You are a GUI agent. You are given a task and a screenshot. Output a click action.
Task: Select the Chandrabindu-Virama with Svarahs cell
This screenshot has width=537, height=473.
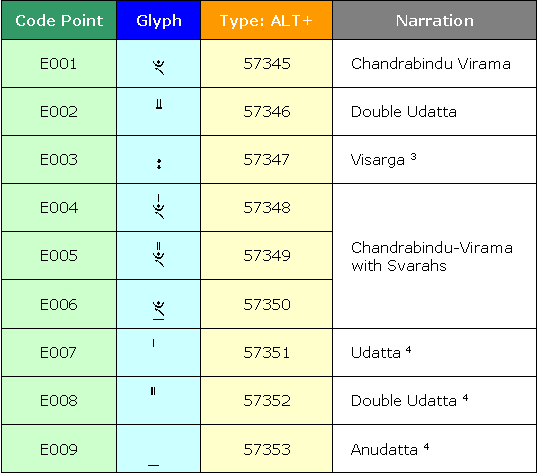coord(435,256)
